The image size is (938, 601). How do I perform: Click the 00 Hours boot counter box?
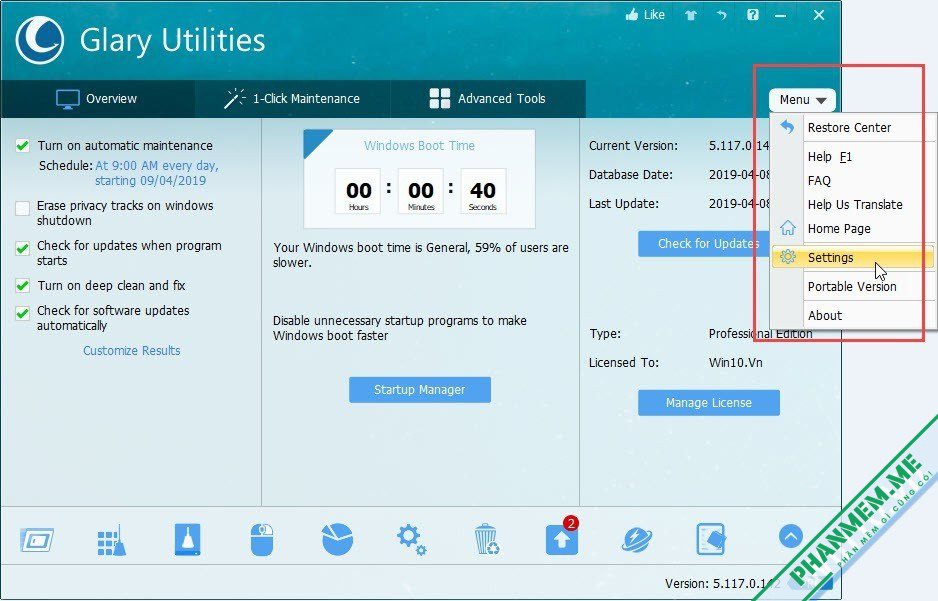(x=358, y=191)
